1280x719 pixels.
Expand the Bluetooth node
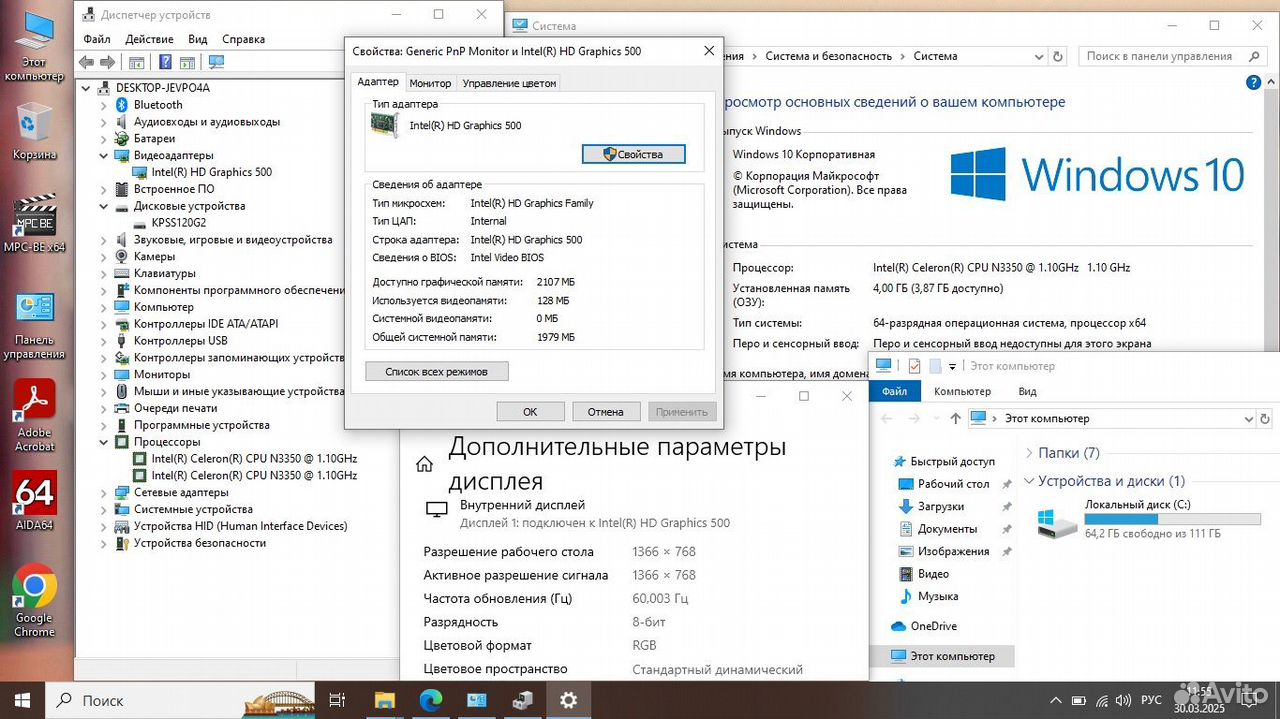(x=104, y=105)
